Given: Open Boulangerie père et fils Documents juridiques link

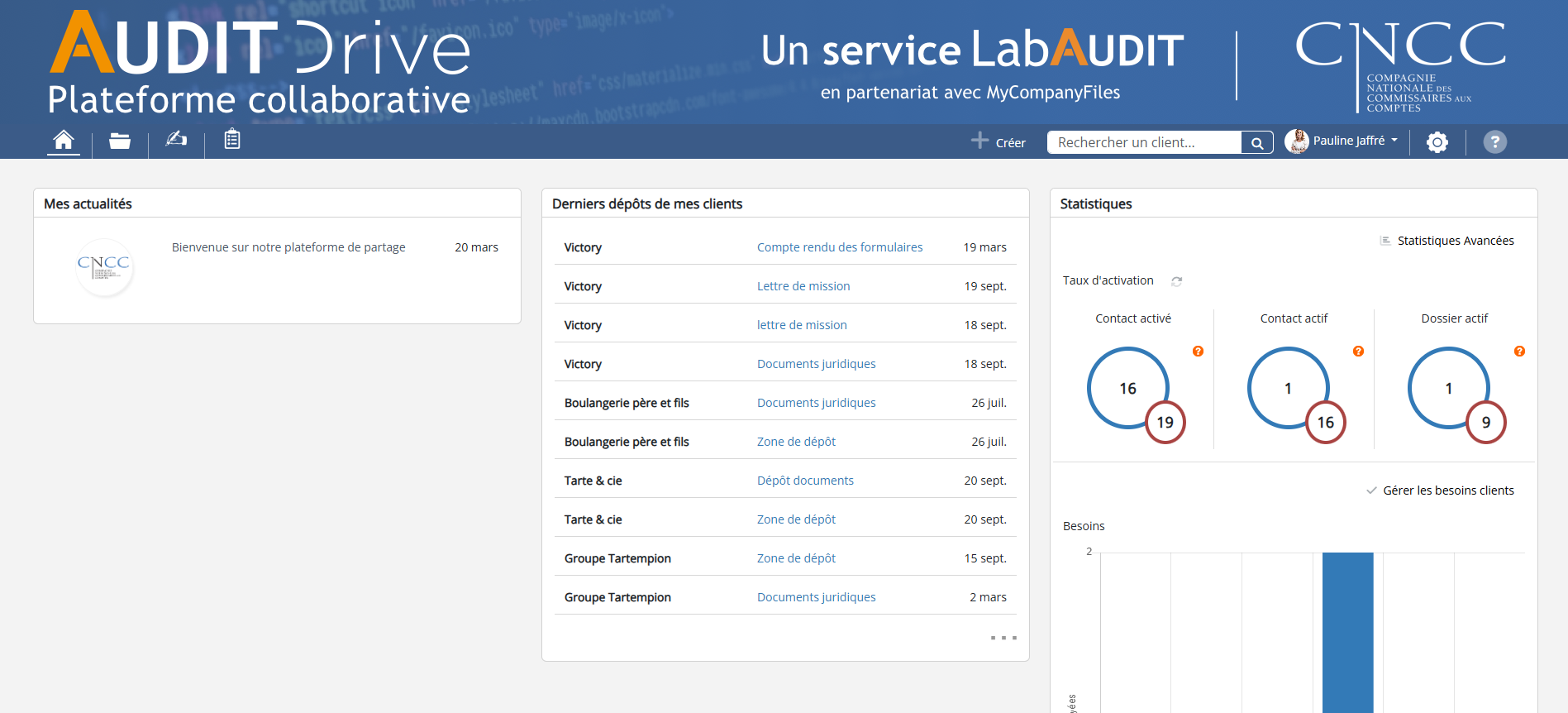Looking at the screenshot, I should 816,403.
